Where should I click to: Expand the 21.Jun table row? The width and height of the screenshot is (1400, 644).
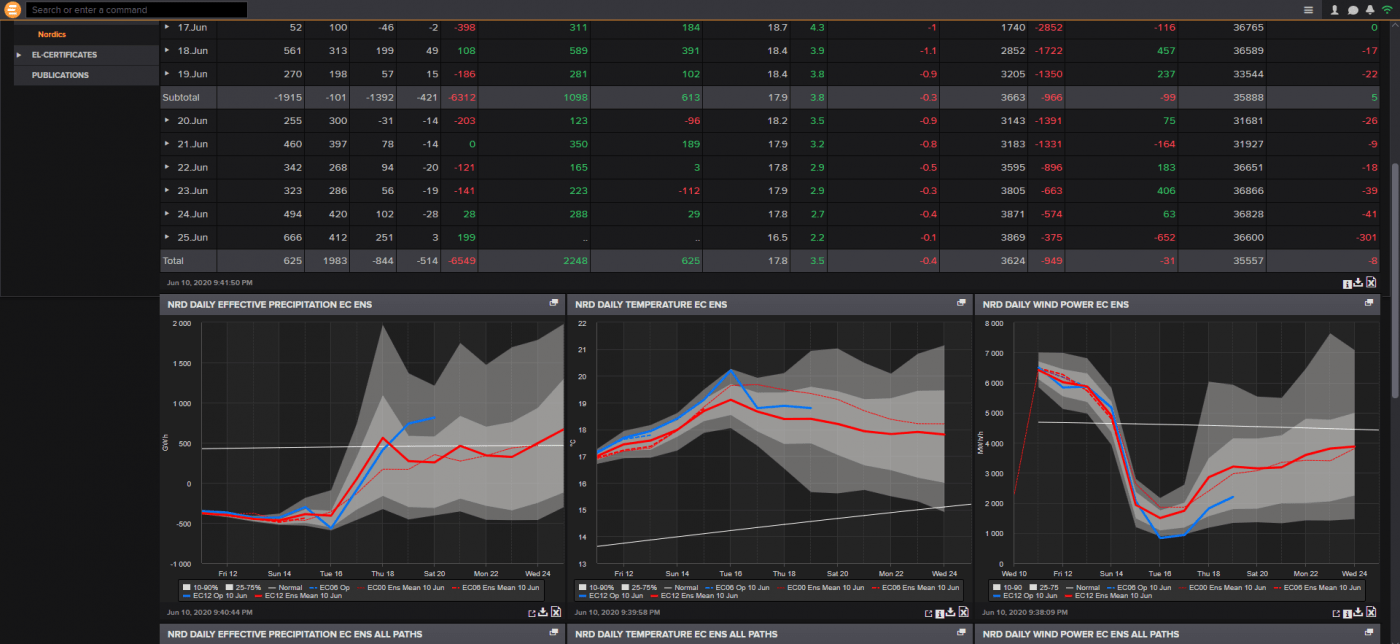click(168, 144)
